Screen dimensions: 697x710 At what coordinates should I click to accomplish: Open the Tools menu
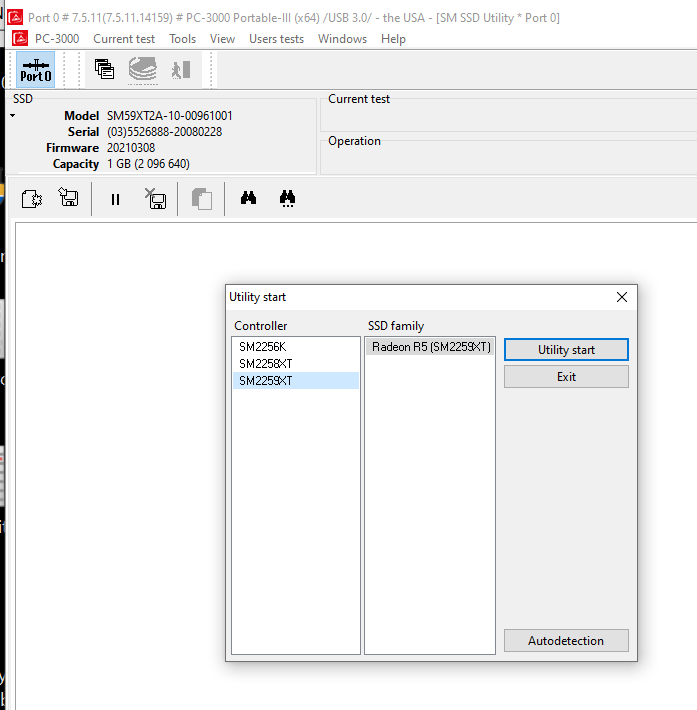[183, 39]
